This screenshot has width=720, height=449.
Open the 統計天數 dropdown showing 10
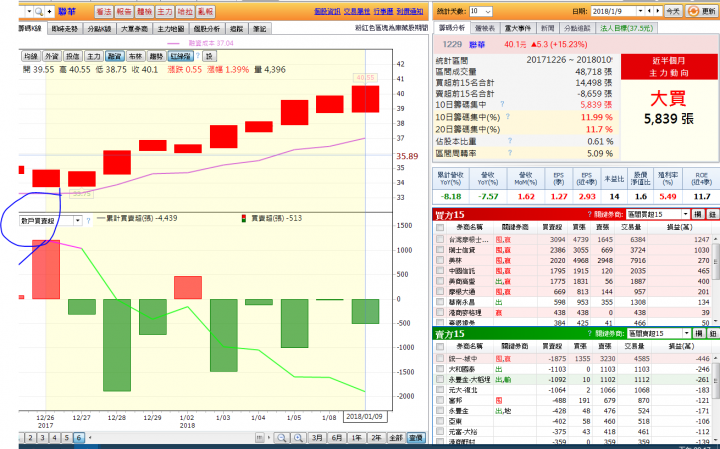[480, 11]
